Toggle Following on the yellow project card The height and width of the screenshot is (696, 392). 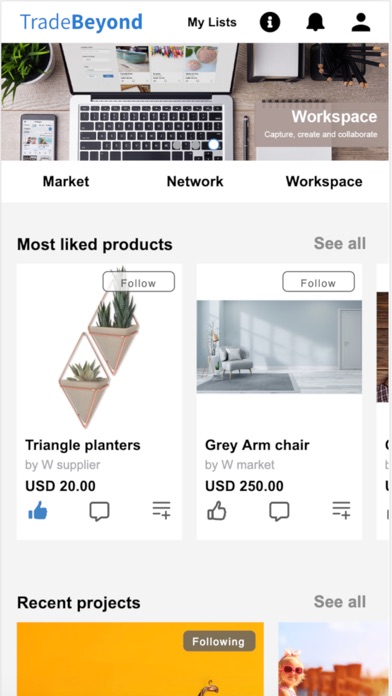[x=219, y=641]
